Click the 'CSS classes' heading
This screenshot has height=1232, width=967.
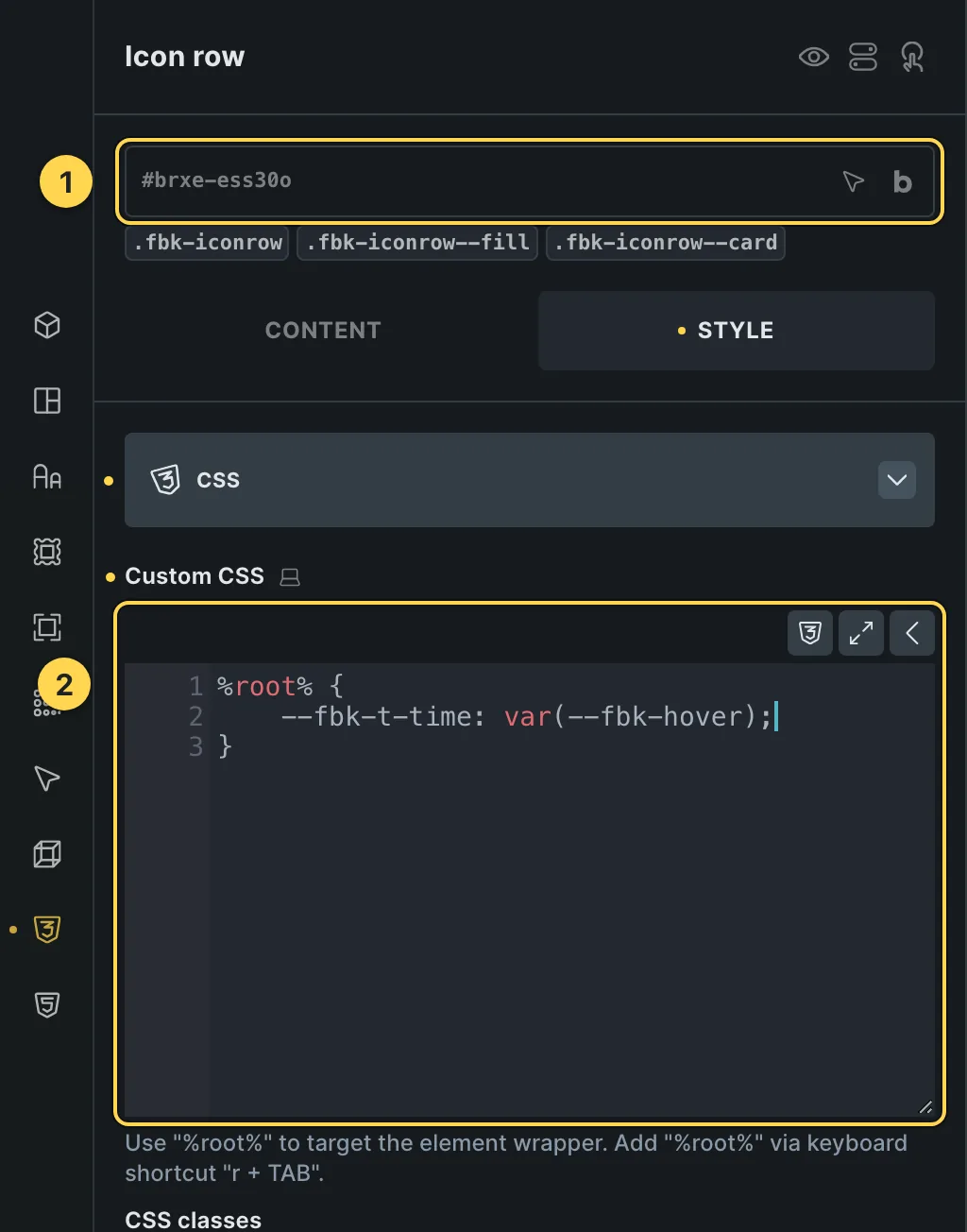click(193, 1220)
